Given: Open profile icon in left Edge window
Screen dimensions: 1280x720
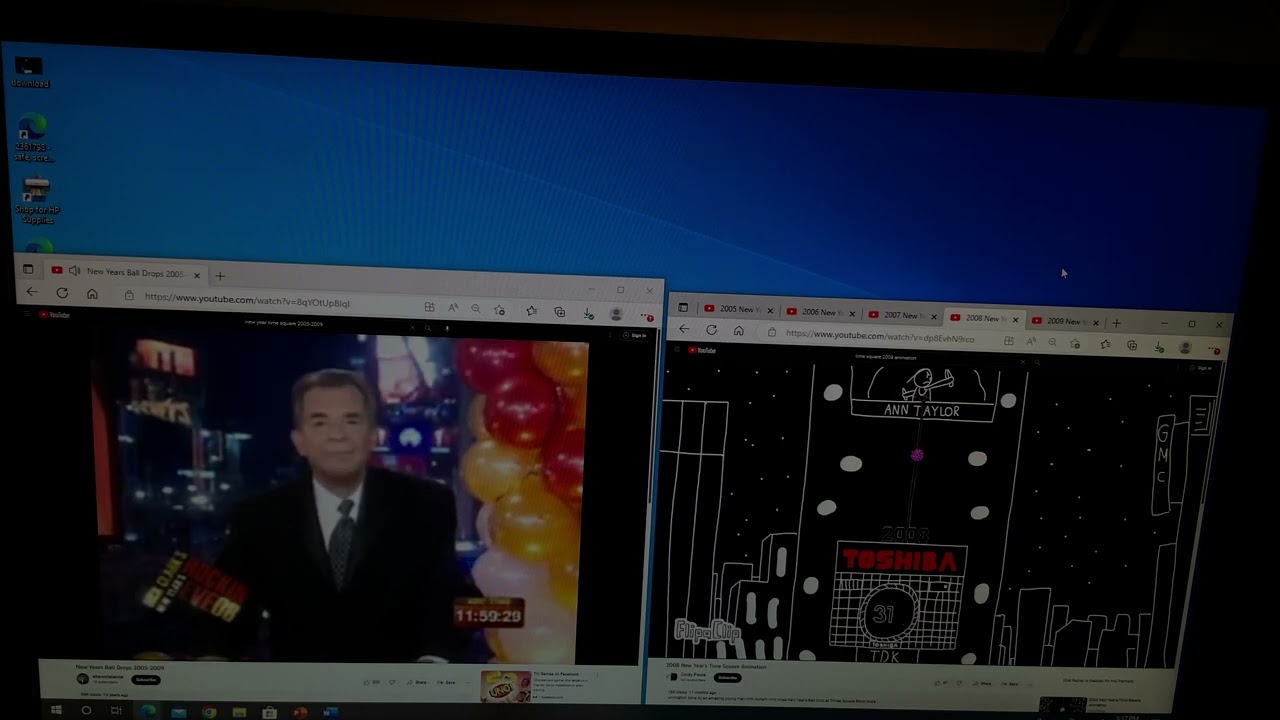Looking at the screenshot, I should (x=616, y=314).
